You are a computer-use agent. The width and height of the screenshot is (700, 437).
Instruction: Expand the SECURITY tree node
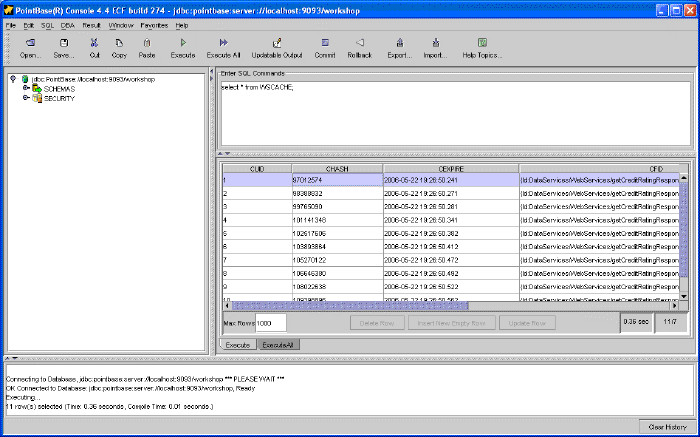click(x=26, y=98)
